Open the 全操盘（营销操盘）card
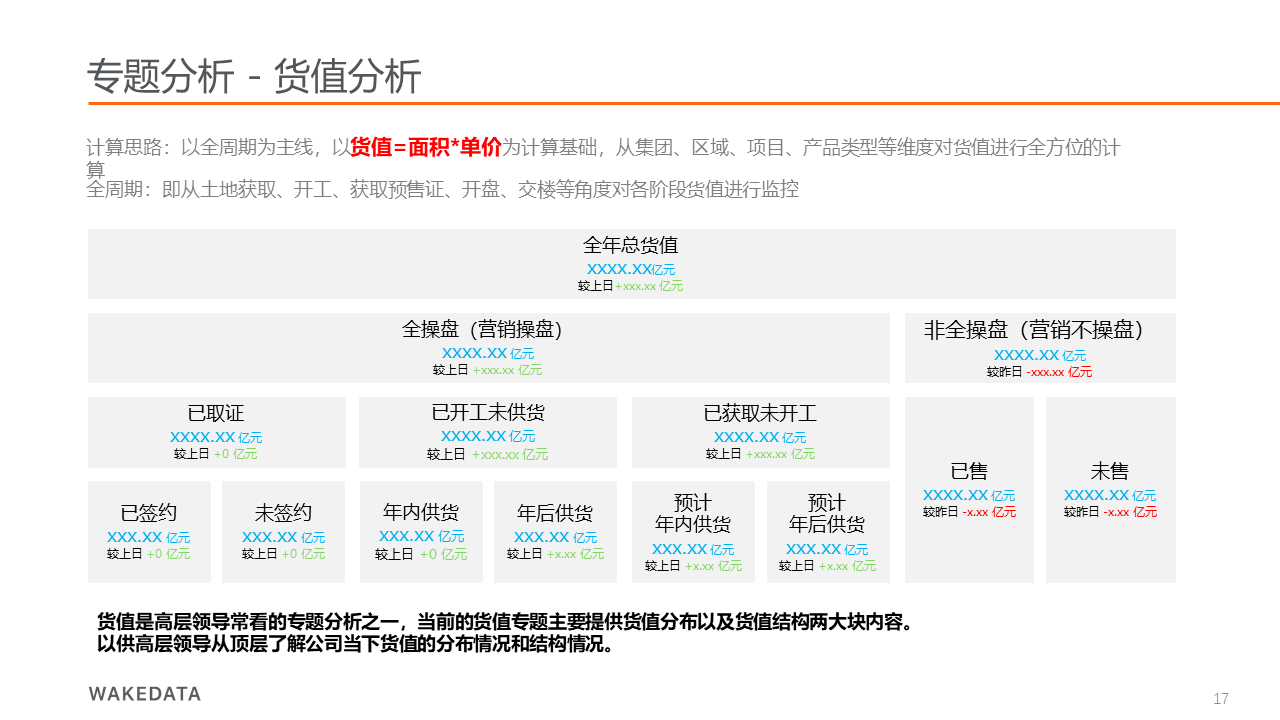This screenshot has width=1280, height=720. pos(489,348)
